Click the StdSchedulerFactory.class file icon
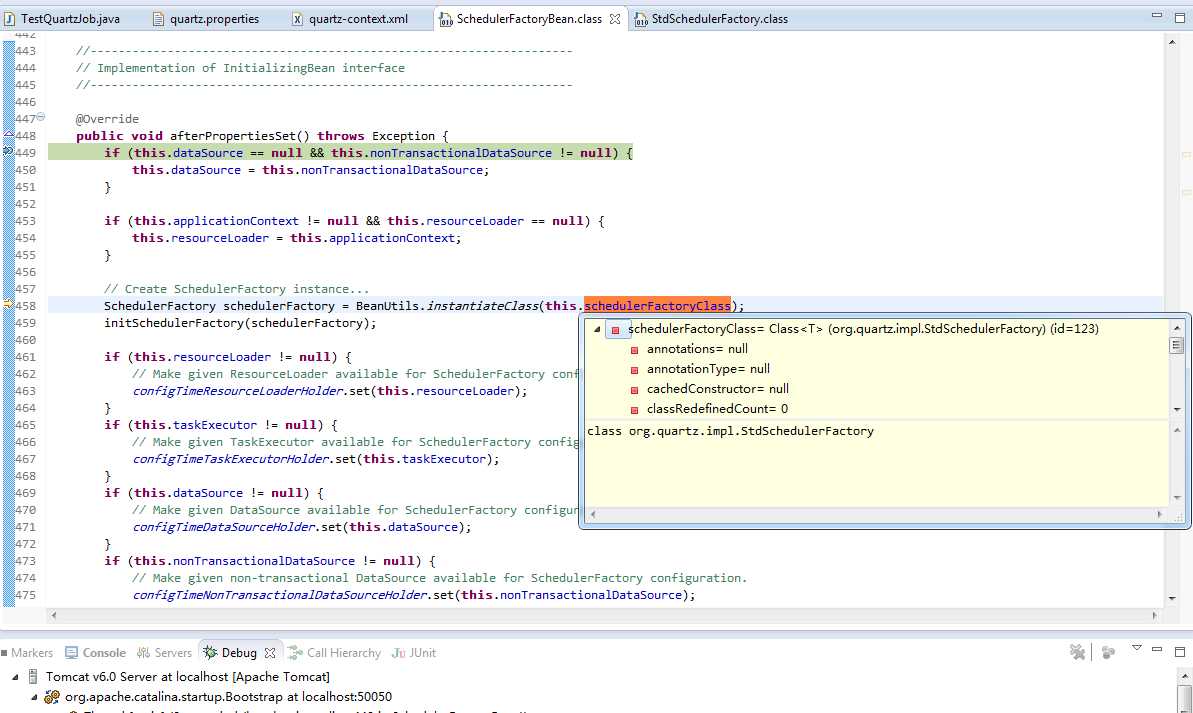 641,19
